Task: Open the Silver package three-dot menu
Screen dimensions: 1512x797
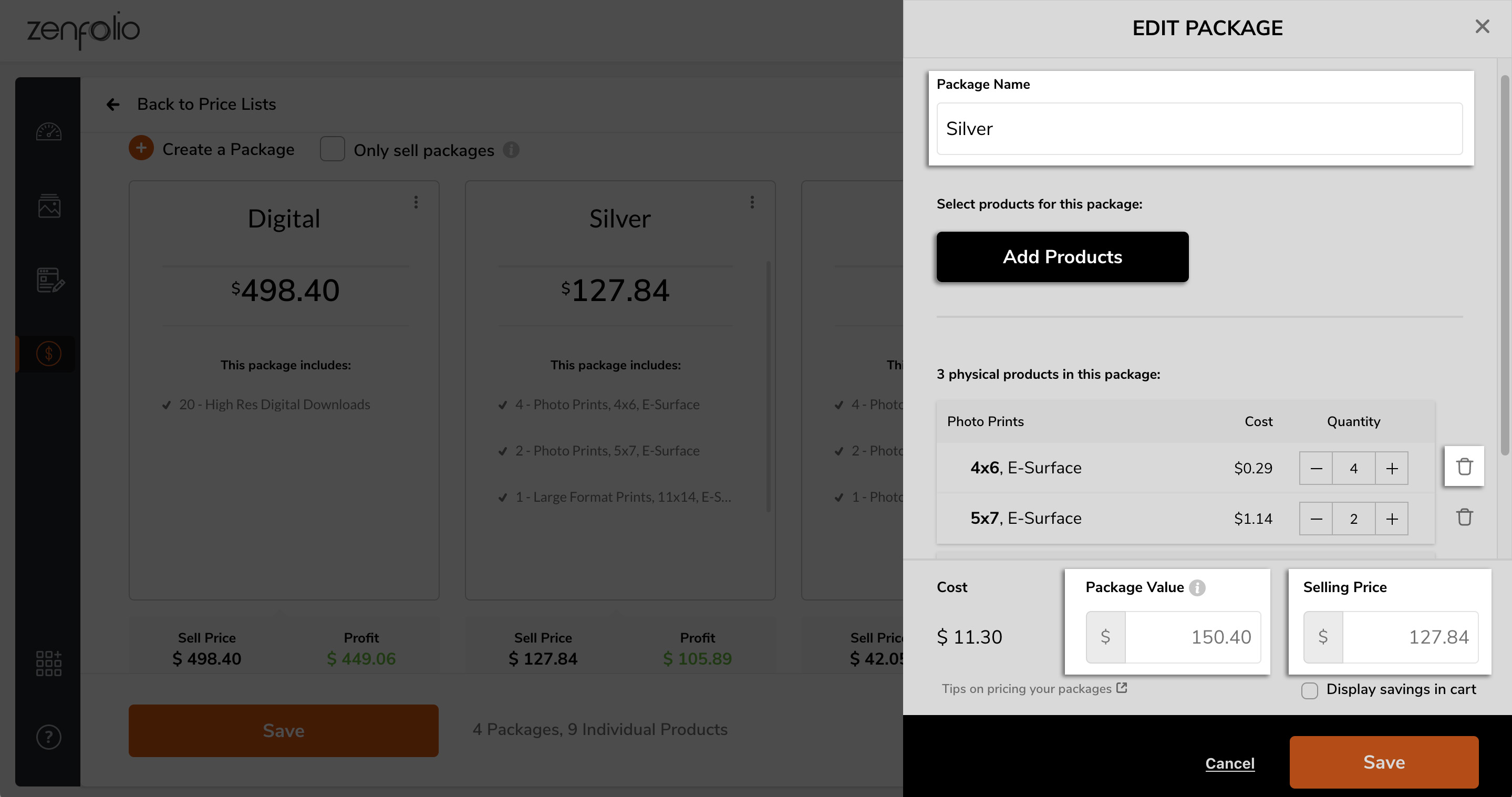Action: click(x=752, y=202)
